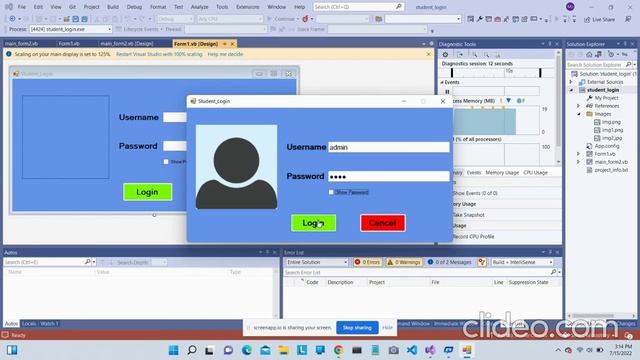Click the Save toolbar icon

pyautogui.click(x=76, y=19)
